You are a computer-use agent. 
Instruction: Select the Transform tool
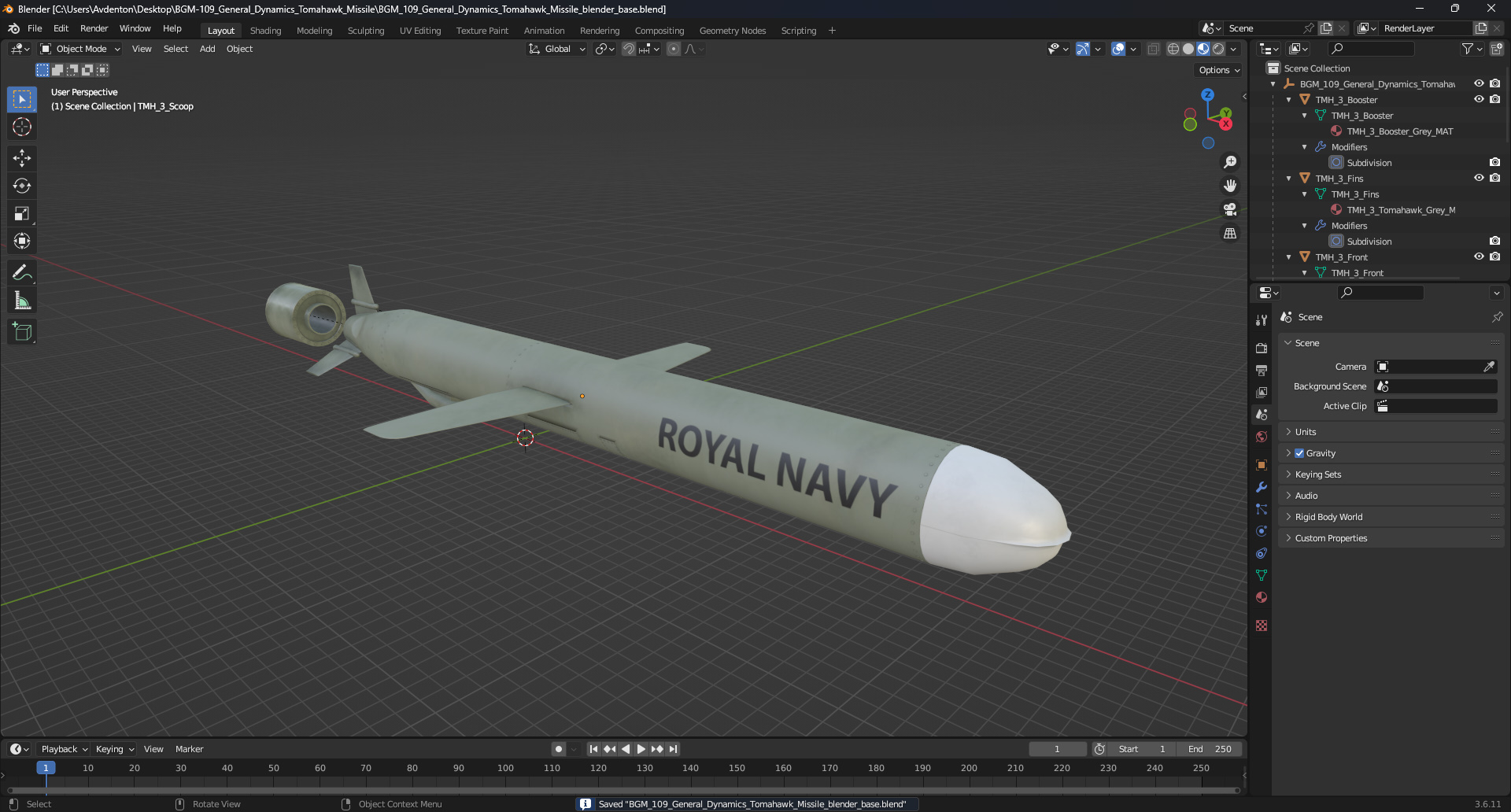click(22, 241)
